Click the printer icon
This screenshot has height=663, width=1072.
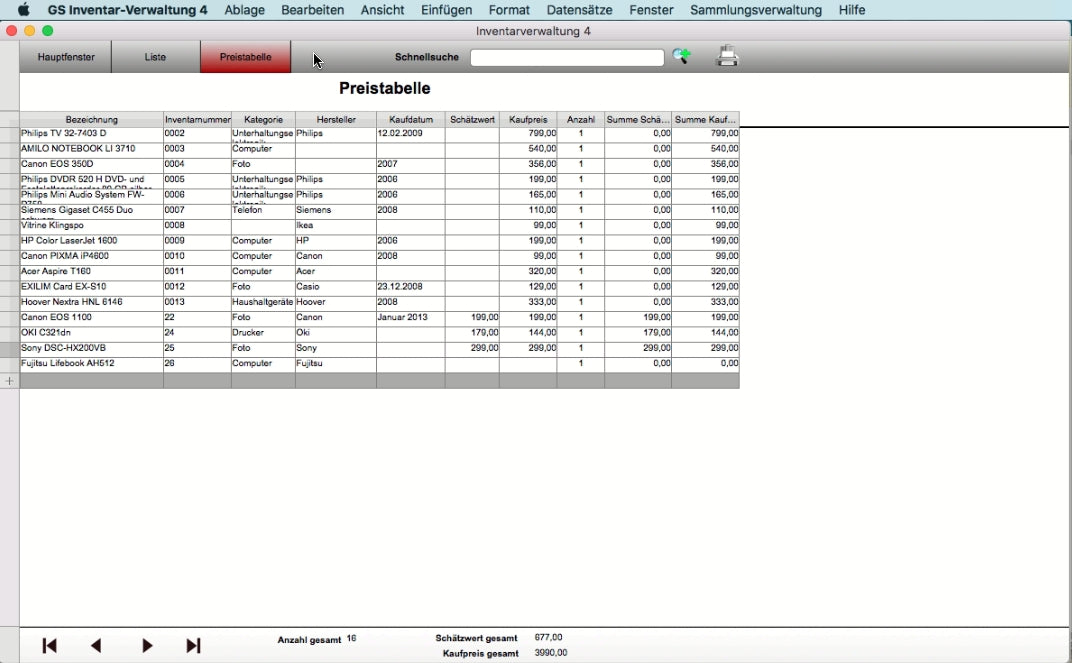tap(727, 56)
